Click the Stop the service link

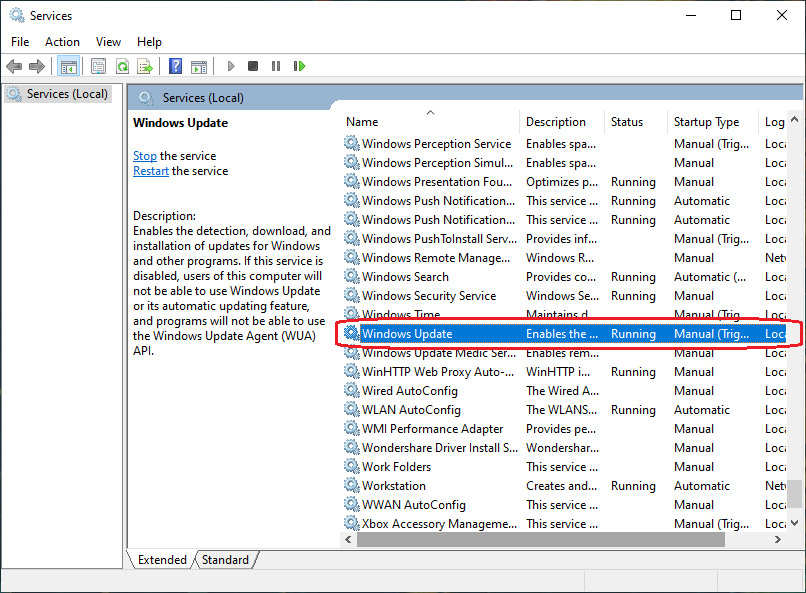click(145, 156)
